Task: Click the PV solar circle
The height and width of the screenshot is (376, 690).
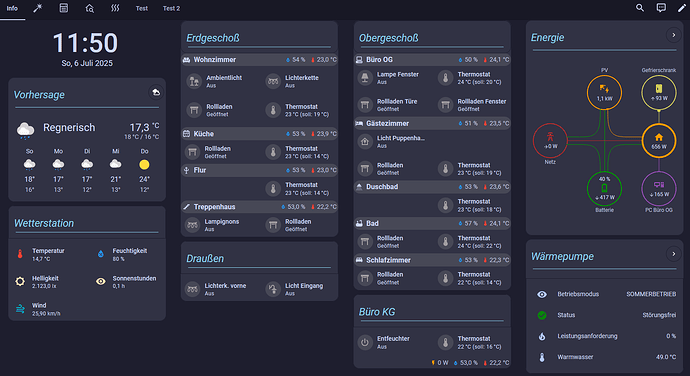Action: (x=604, y=92)
